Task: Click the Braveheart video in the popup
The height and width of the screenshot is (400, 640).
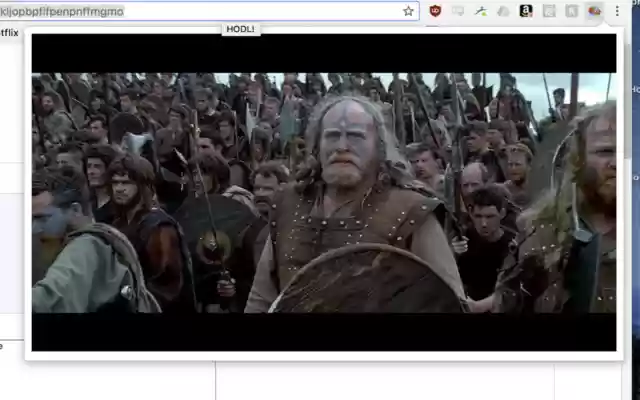Action: click(324, 192)
